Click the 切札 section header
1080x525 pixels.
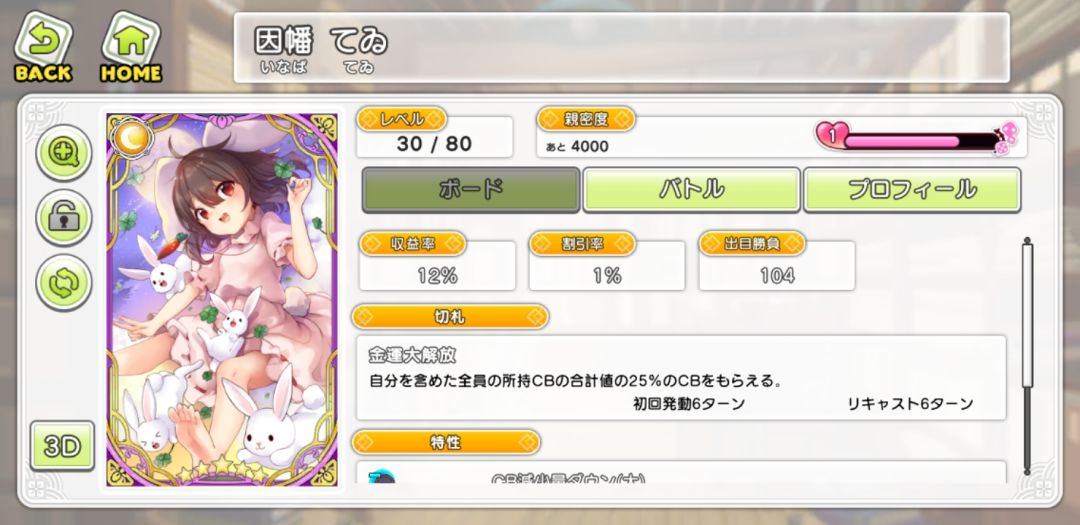pos(450,317)
